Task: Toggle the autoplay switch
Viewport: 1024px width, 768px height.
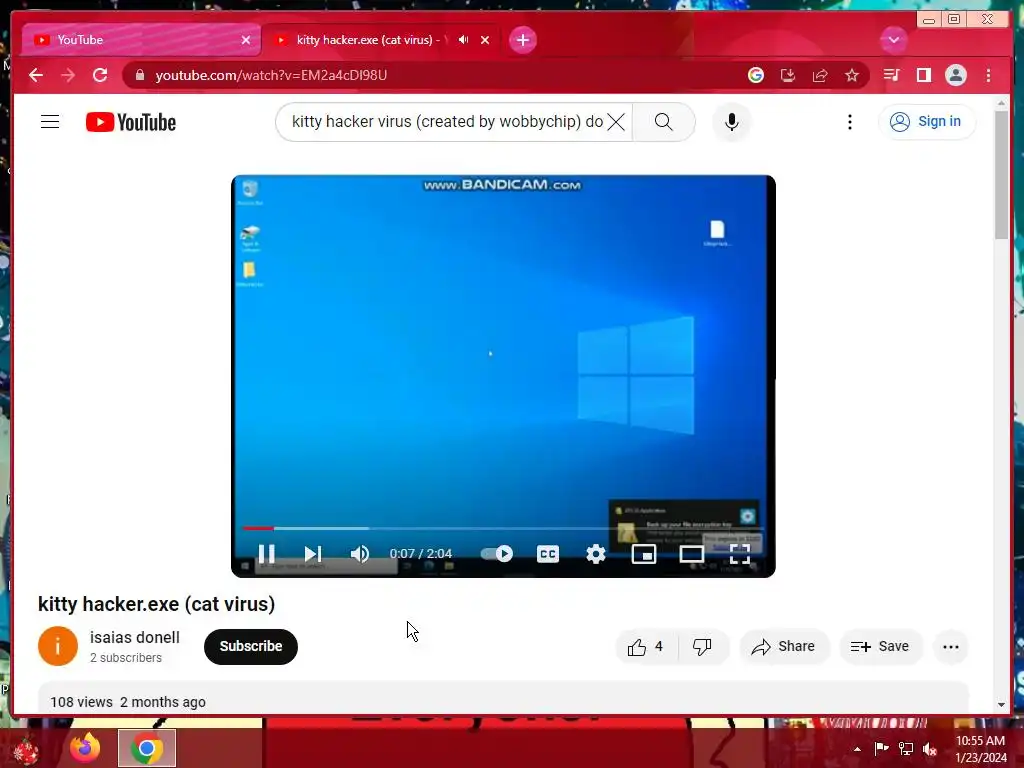Action: pos(497,554)
